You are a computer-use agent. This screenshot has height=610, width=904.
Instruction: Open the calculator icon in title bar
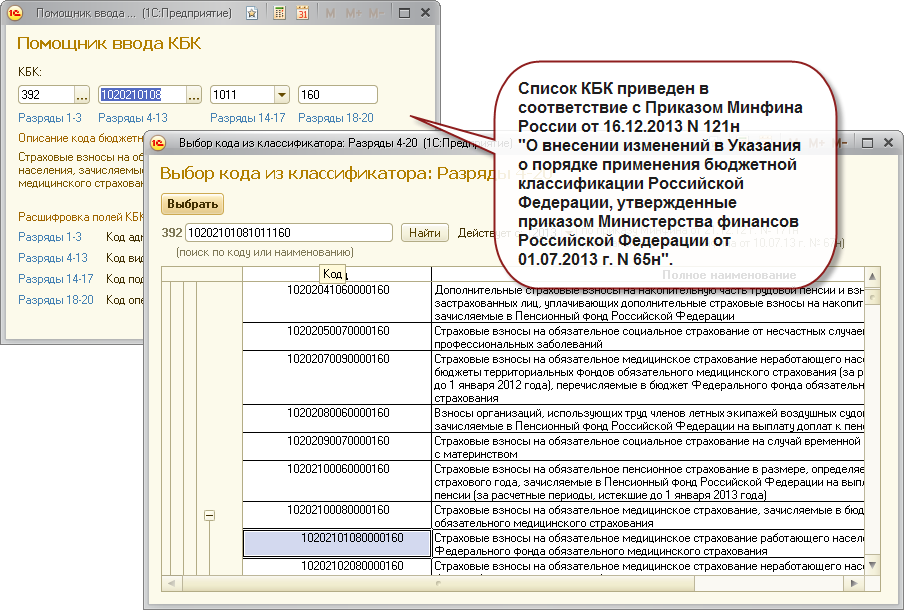tap(277, 14)
